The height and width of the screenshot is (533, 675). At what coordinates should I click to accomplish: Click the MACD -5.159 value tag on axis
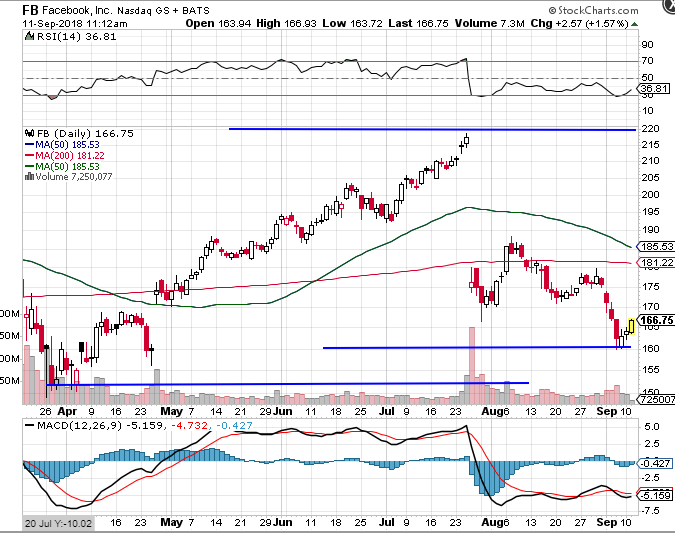(654, 496)
